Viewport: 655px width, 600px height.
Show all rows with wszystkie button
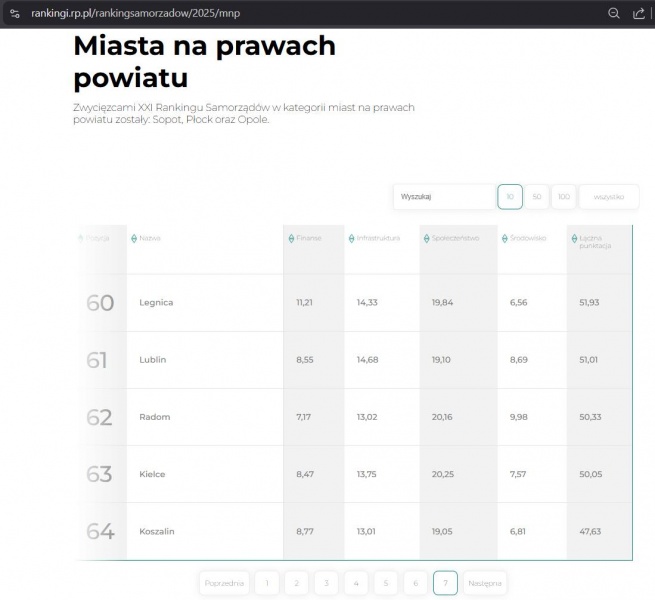click(608, 197)
